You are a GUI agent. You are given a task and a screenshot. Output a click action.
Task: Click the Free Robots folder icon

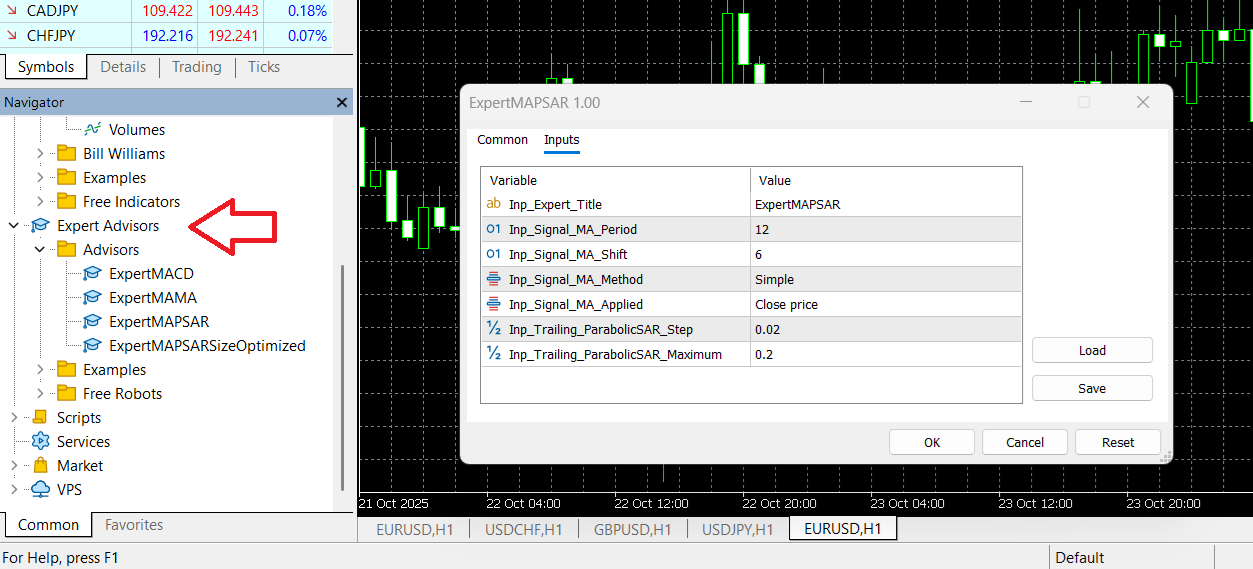pyautogui.click(x=67, y=393)
